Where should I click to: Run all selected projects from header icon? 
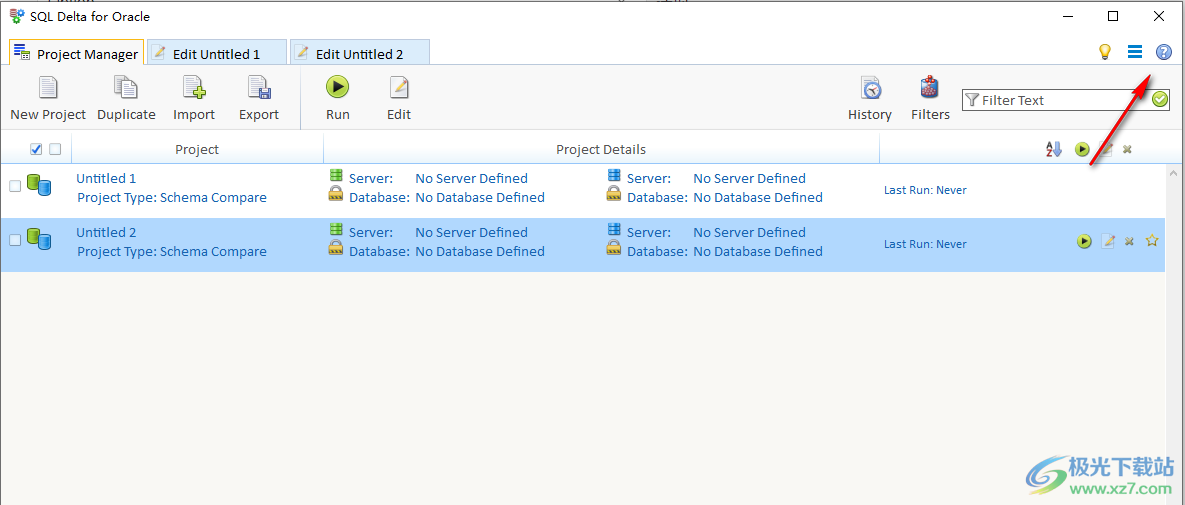(x=1082, y=149)
